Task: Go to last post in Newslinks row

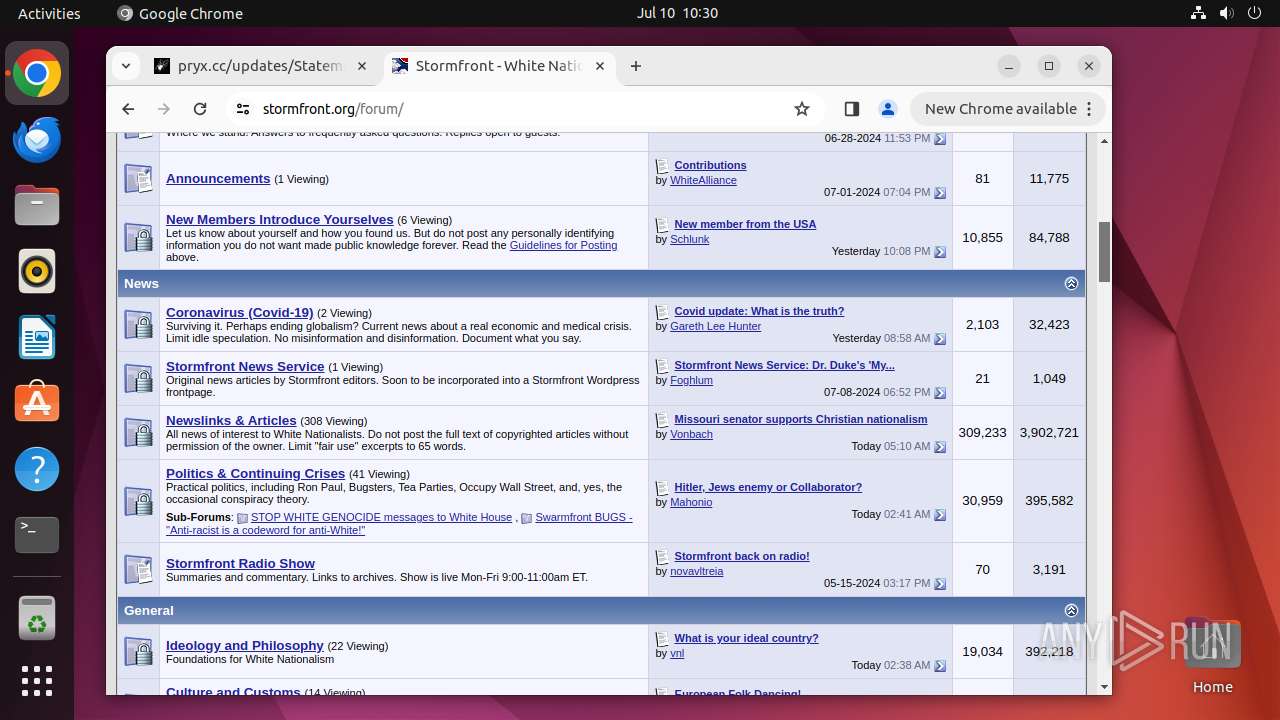Action: point(940,447)
